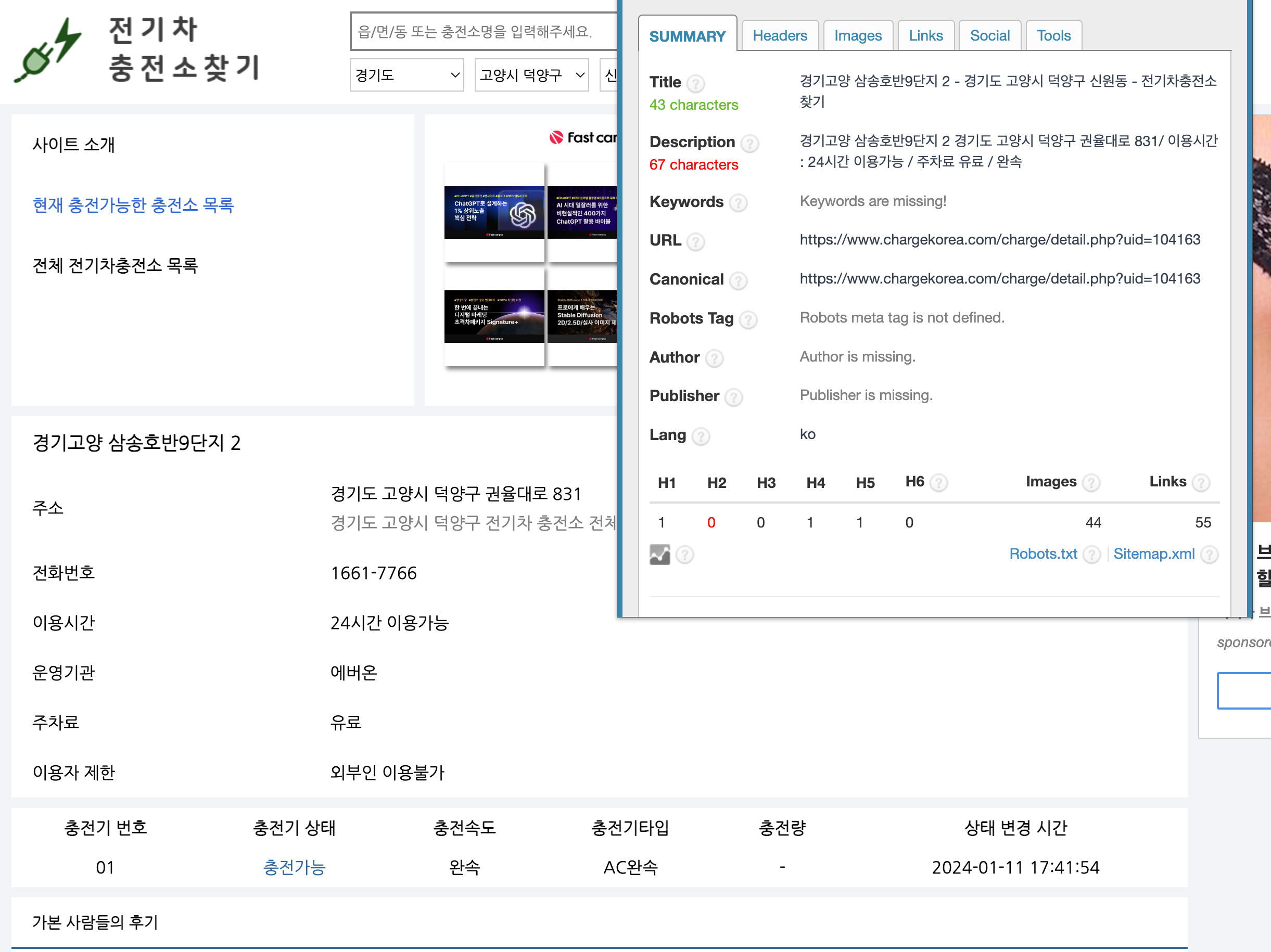Click the help icon next to Keywords

[x=738, y=203]
